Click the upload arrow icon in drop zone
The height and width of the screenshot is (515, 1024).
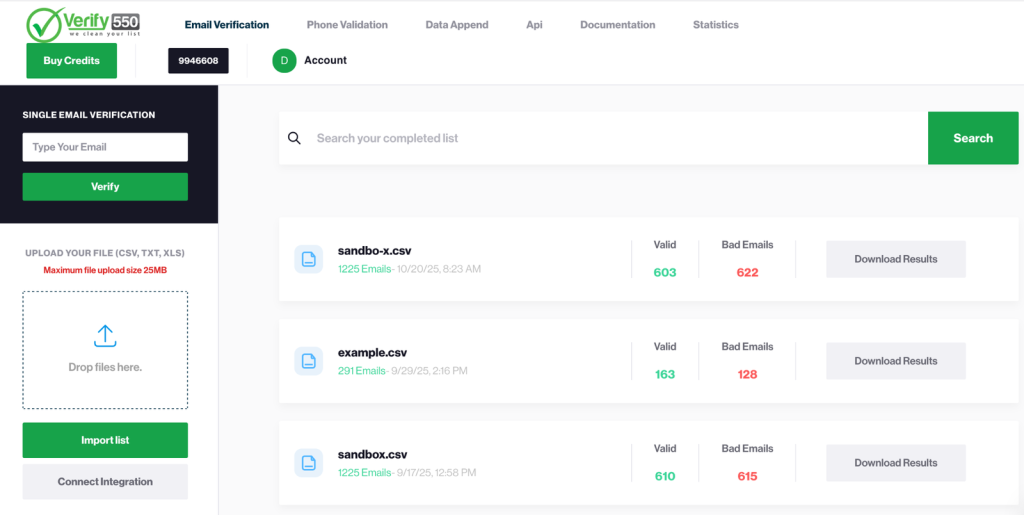[x=105, y=336]
